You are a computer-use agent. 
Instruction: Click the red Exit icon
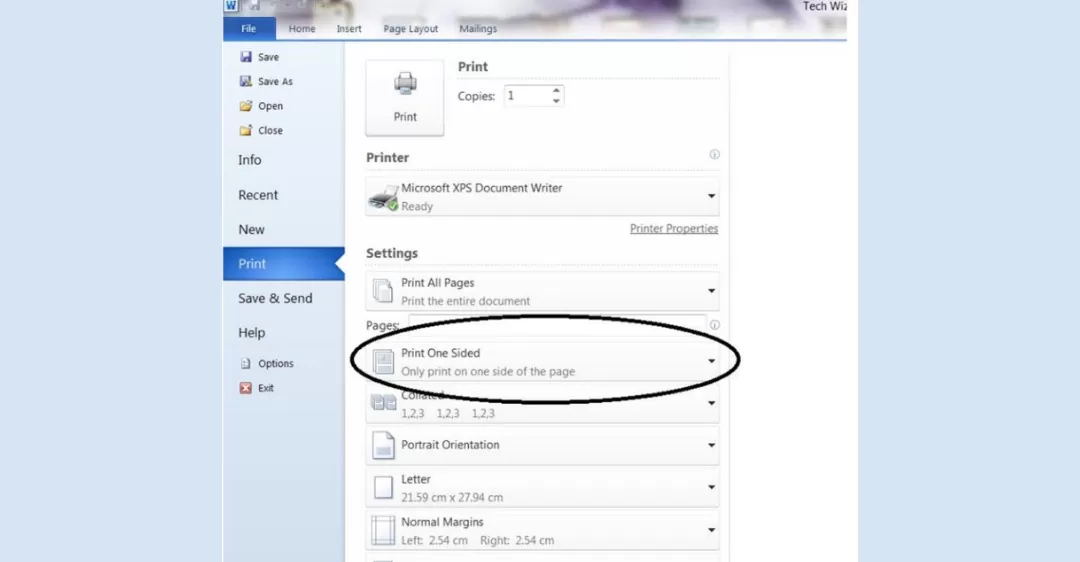246,388
